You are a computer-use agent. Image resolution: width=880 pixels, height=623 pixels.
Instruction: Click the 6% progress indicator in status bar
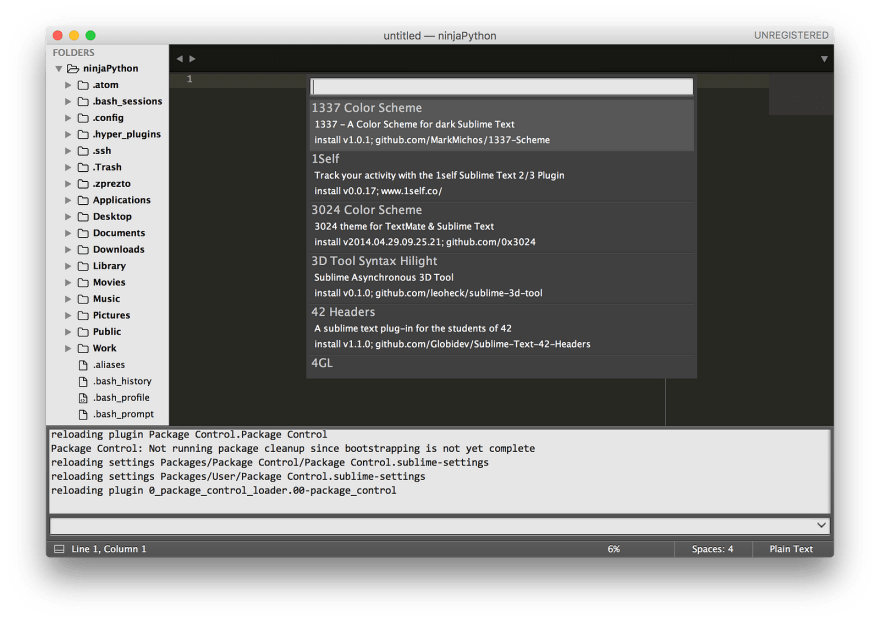613,549
